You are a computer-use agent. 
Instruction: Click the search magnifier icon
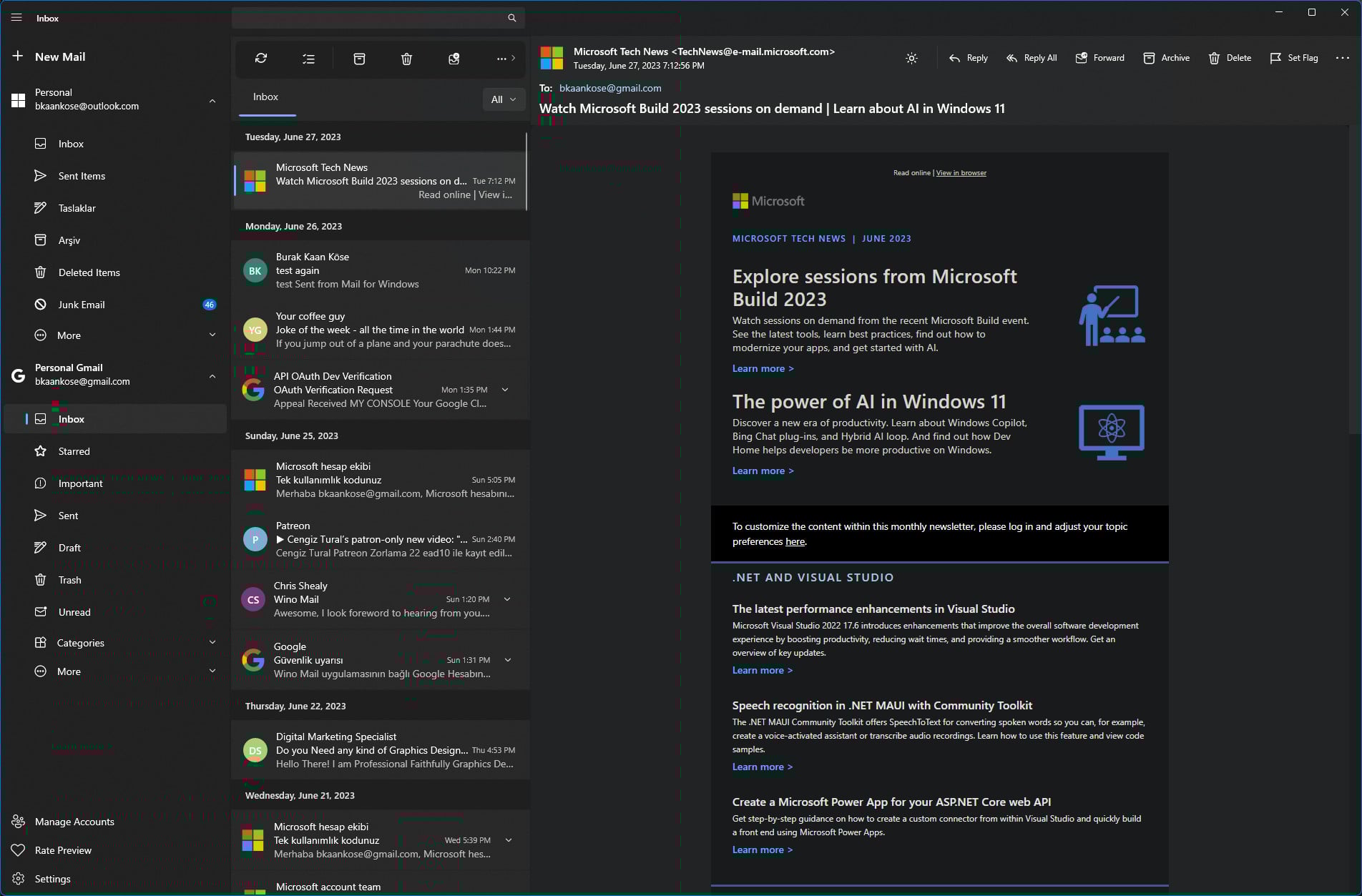[x=511, y=18]
